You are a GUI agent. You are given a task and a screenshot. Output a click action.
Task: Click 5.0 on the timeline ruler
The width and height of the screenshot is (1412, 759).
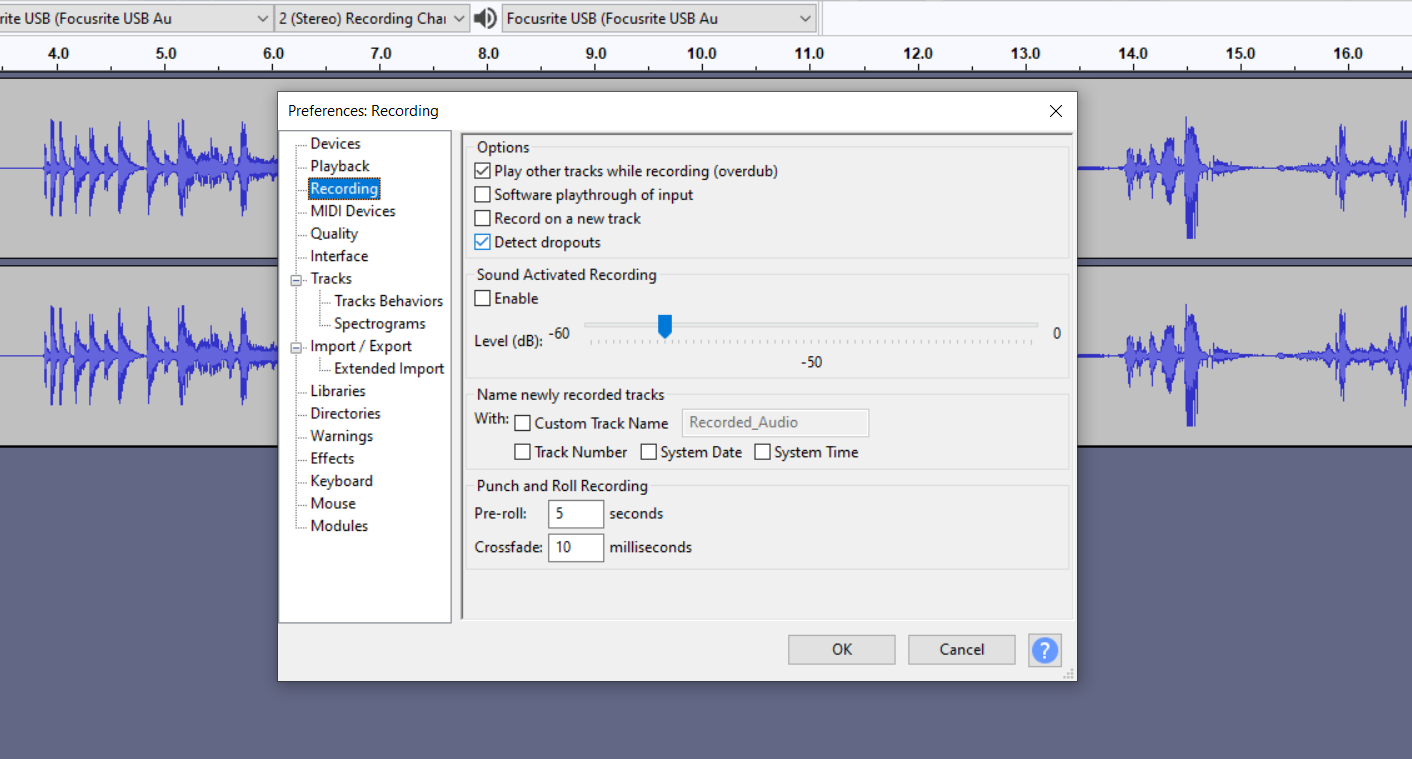click(x=166, y=53)
